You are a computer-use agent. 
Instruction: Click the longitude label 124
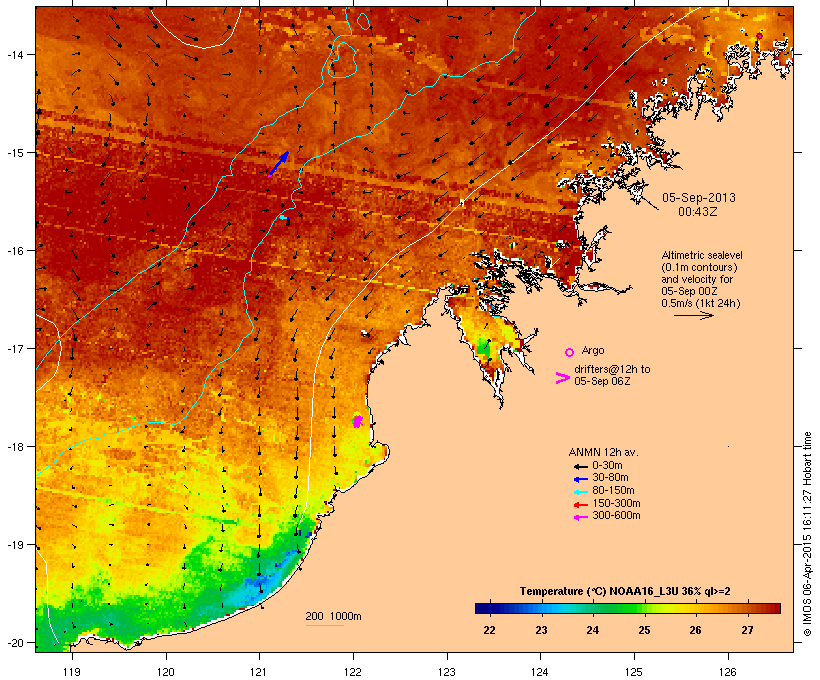tap(540, 672)
